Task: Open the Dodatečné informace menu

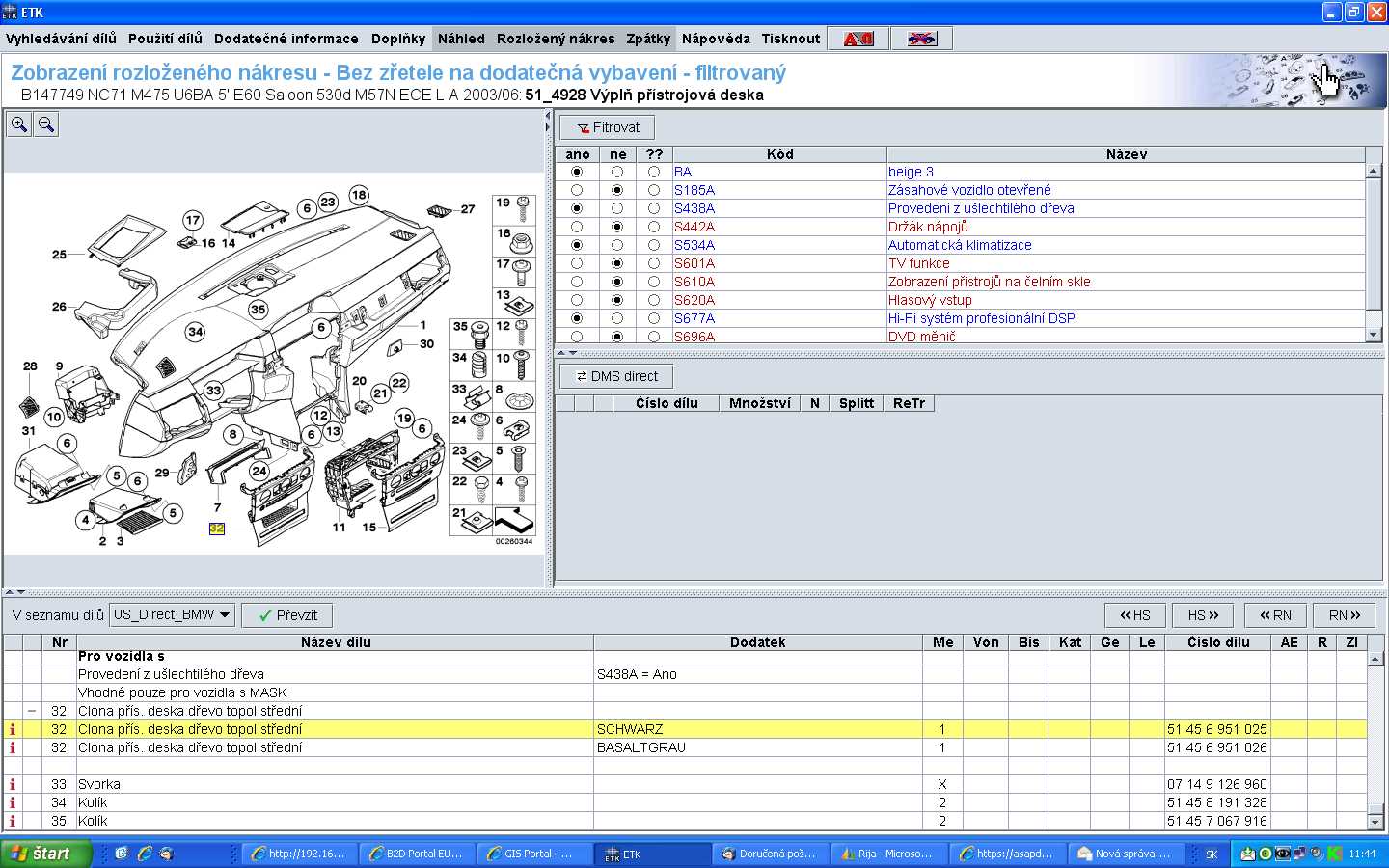Action: (x=286, y=39)
